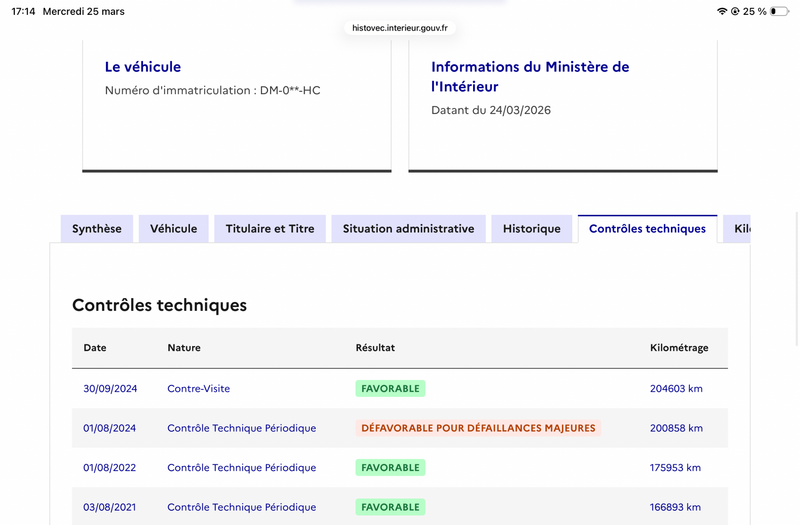Select the 200858 km value
The width and height of the screenshot is (800, 525).
pos(676,428)
